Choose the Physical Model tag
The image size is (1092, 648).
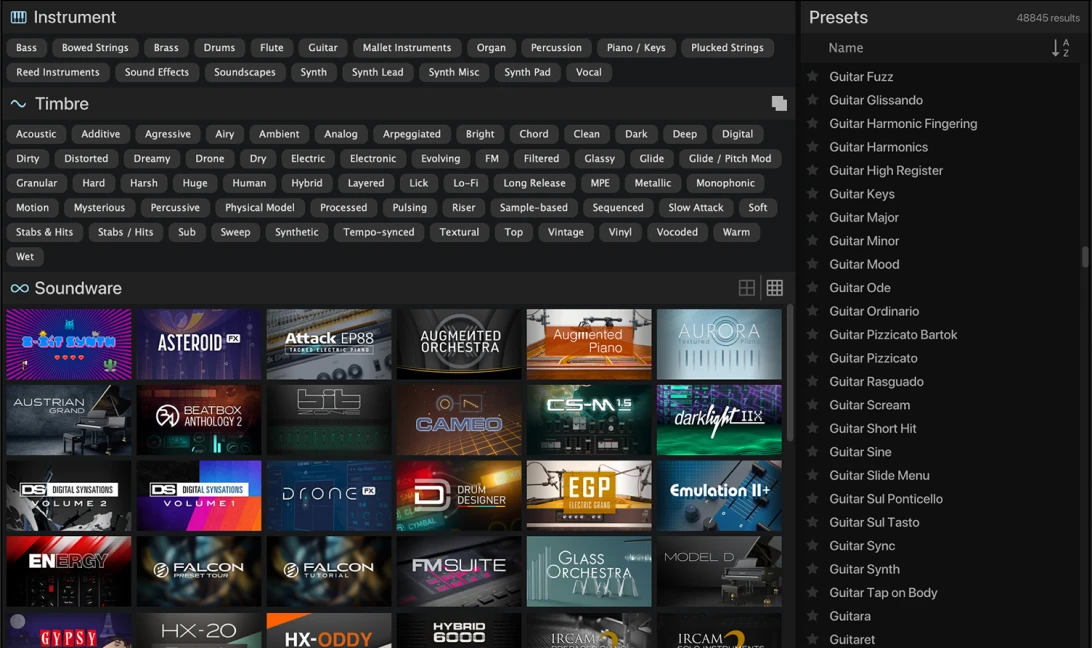pos(260,208)
